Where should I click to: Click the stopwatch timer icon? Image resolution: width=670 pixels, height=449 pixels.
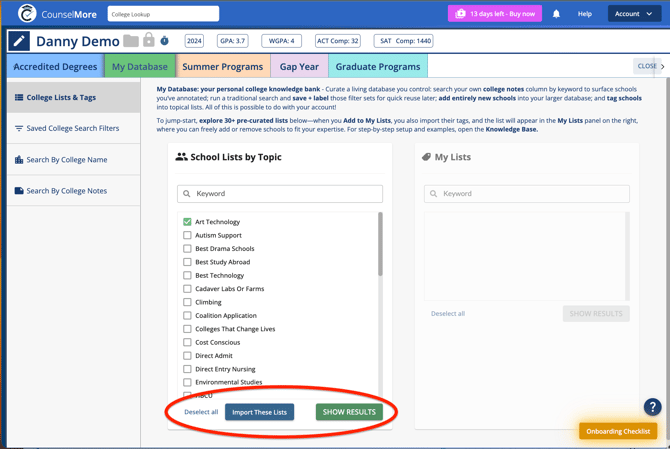(165, 41)
